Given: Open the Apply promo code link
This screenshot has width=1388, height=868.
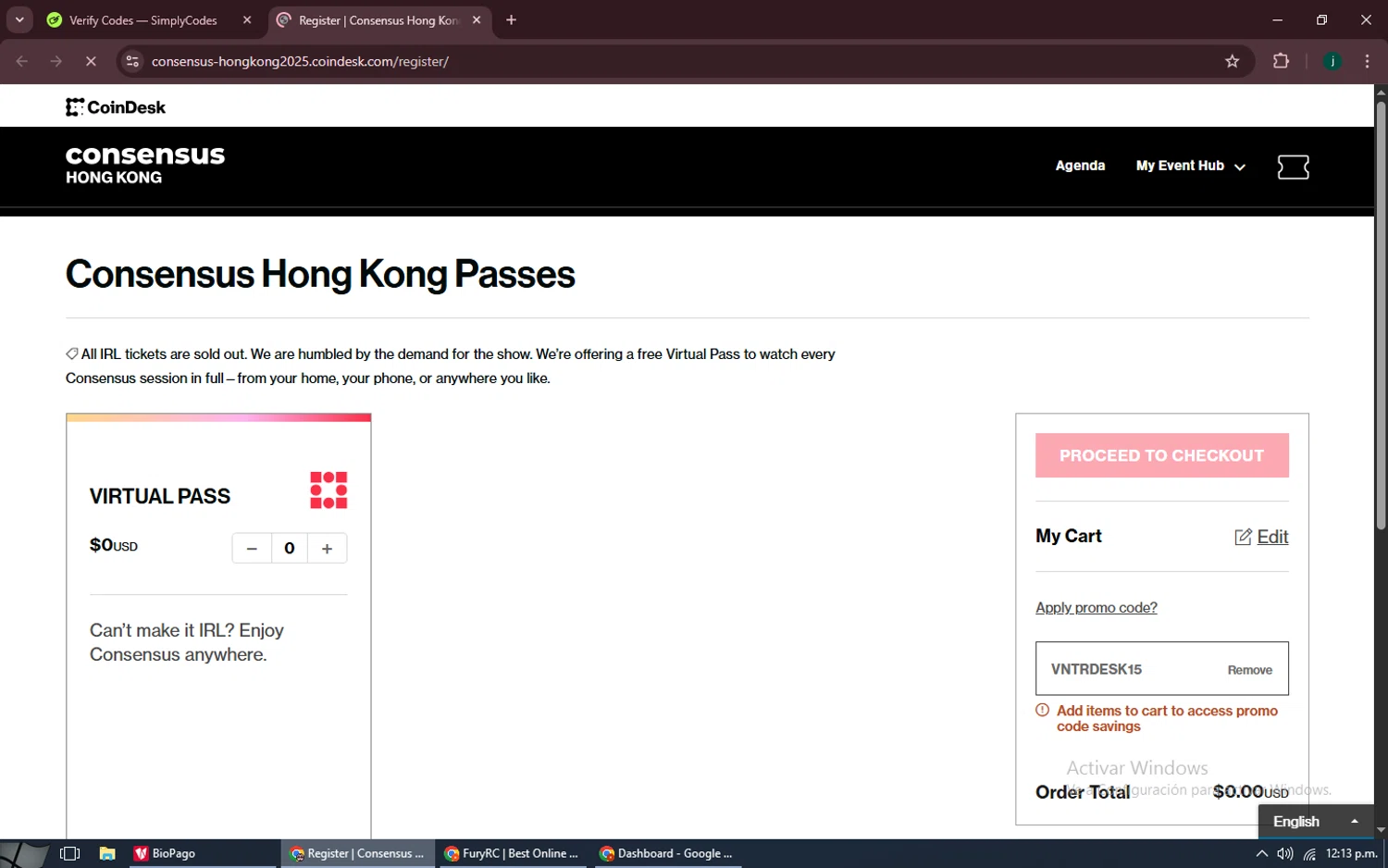Looking at the screenshot, I should [1097, 608].
